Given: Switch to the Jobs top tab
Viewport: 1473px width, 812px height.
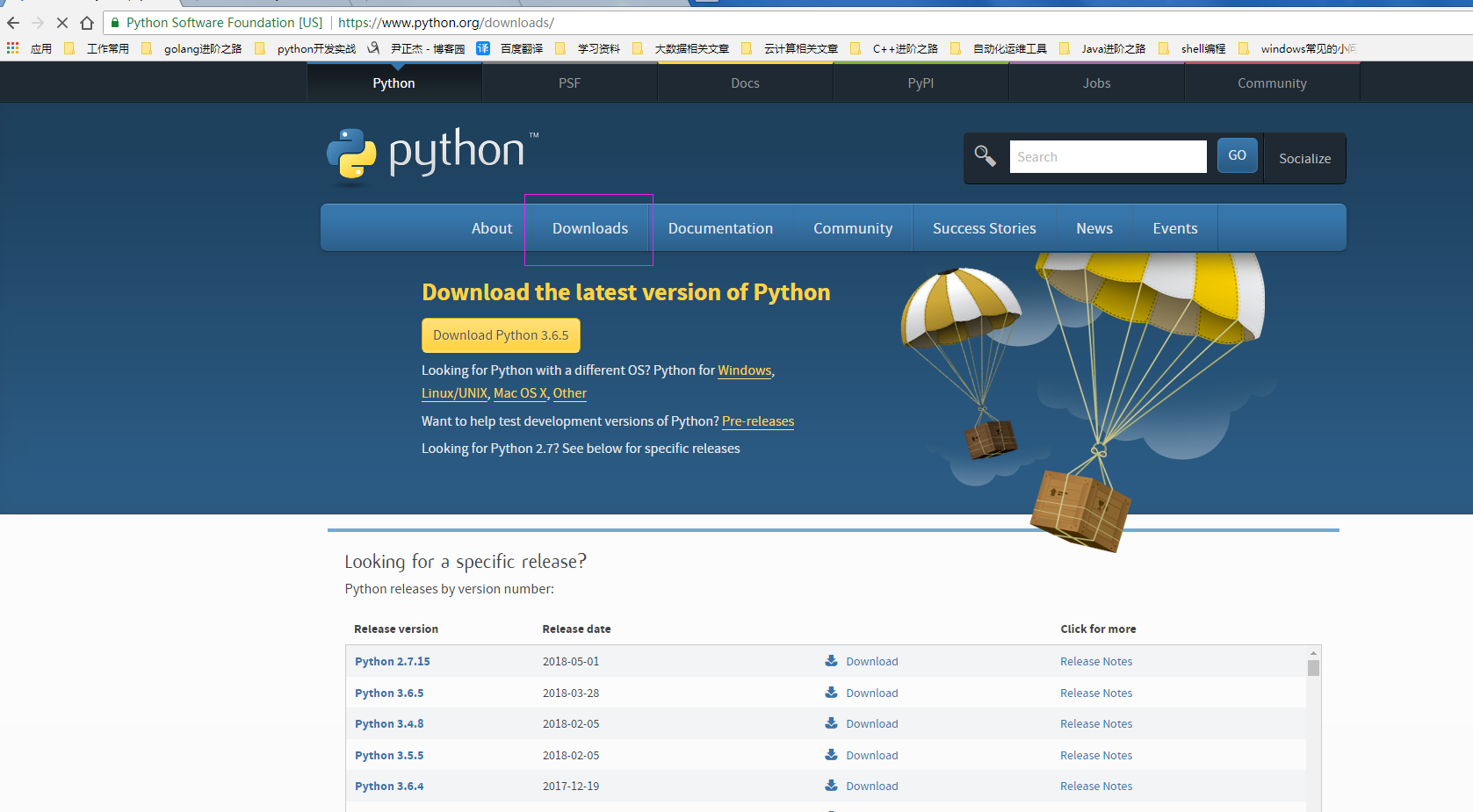Looking at the screenshot, I should click(x=1096, y=83).
